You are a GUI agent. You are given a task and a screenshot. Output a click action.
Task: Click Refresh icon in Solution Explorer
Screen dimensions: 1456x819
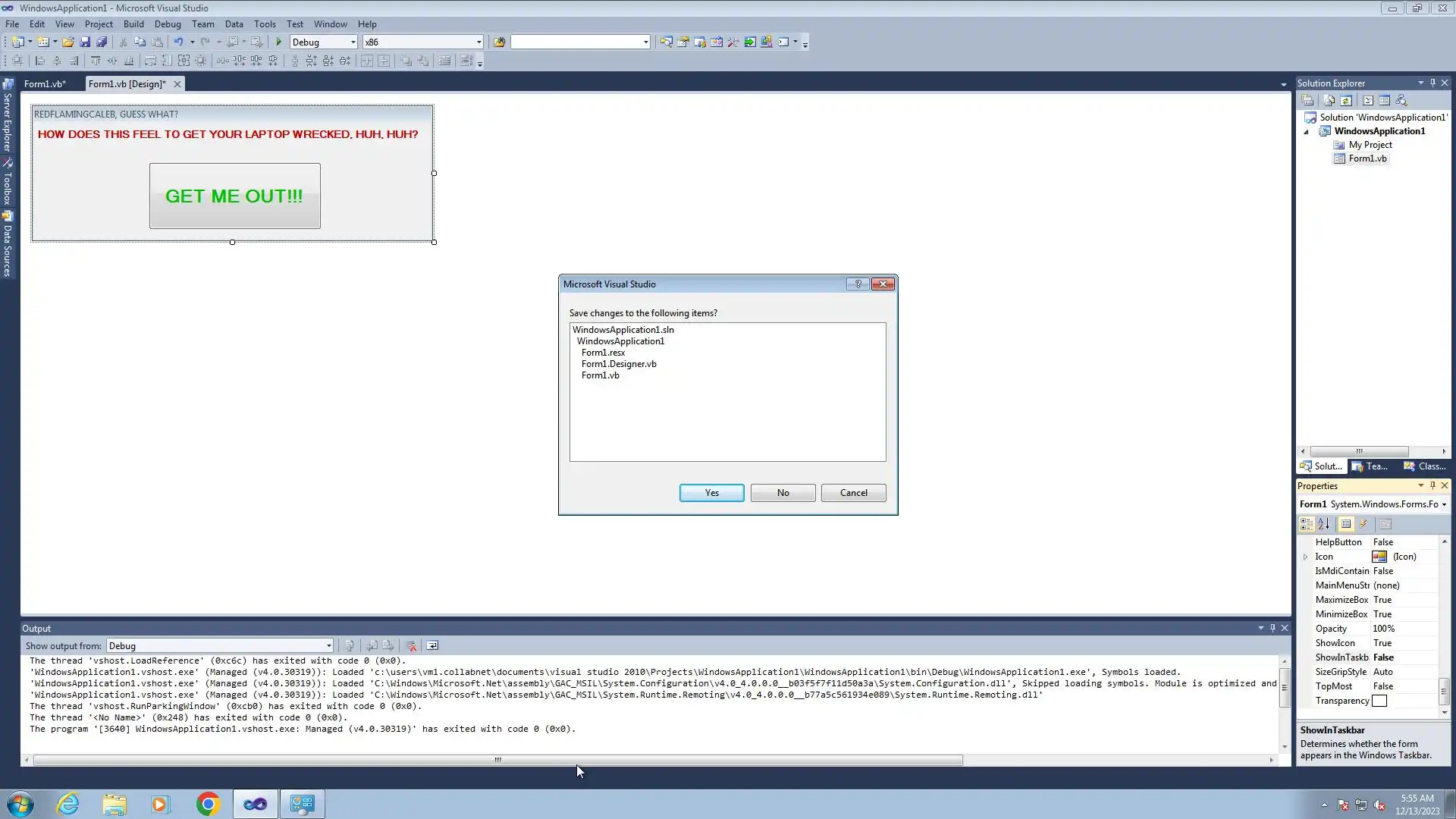pos(1346,101)
